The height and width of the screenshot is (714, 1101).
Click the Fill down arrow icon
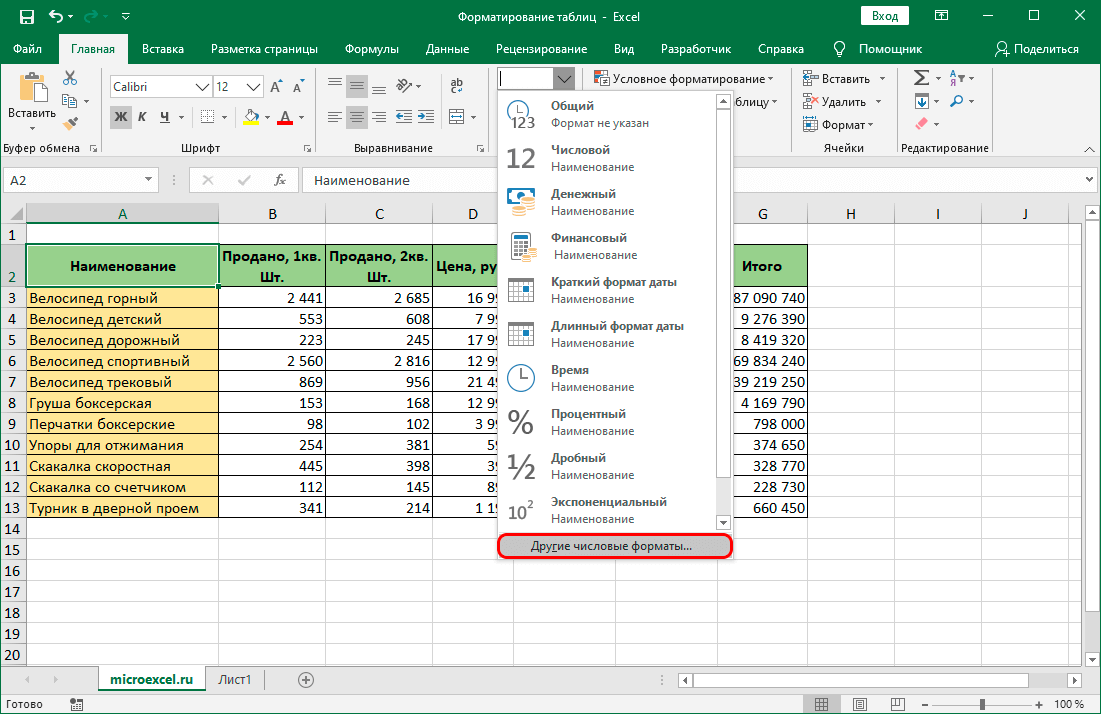click(921, 101)
